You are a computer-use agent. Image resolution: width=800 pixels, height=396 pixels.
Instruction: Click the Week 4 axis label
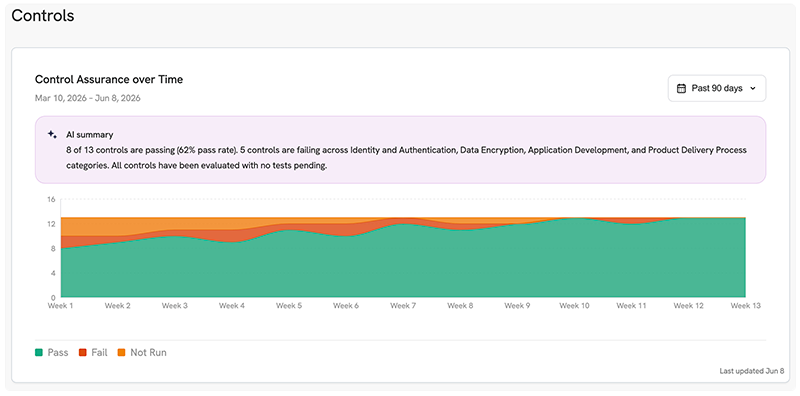point(232,306)
